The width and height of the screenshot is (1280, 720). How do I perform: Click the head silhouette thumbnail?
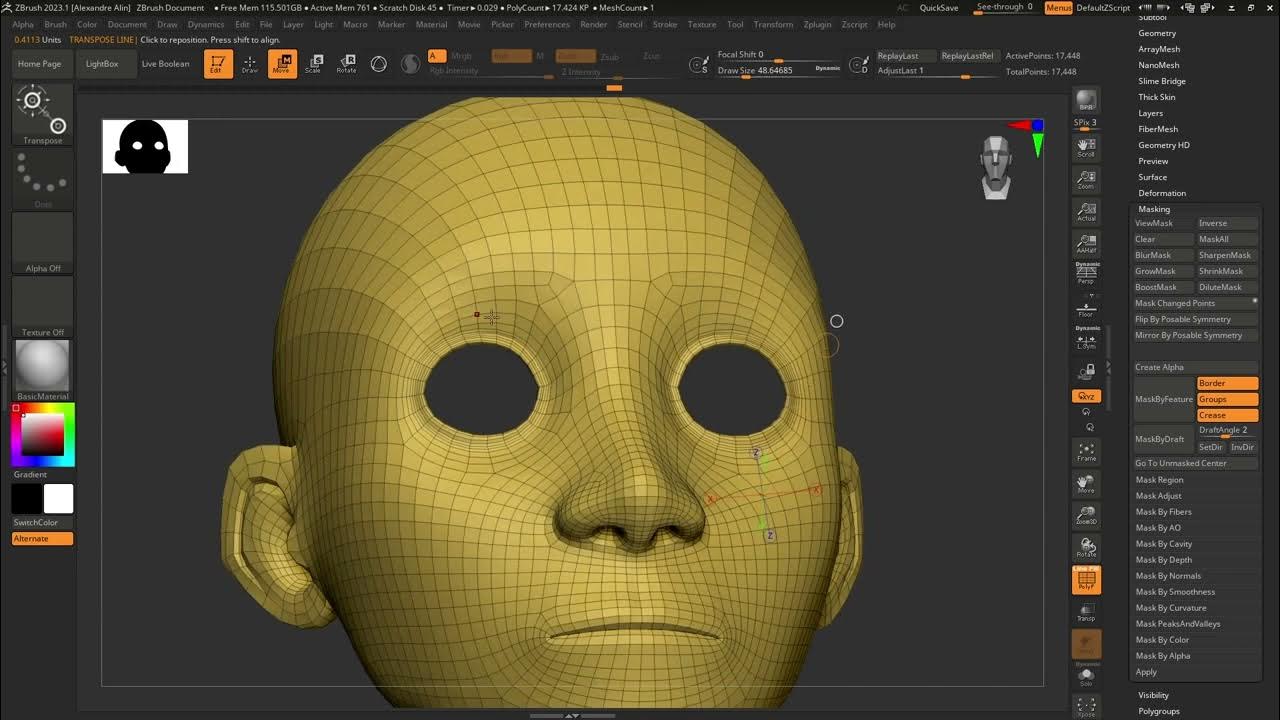[145, 146]
